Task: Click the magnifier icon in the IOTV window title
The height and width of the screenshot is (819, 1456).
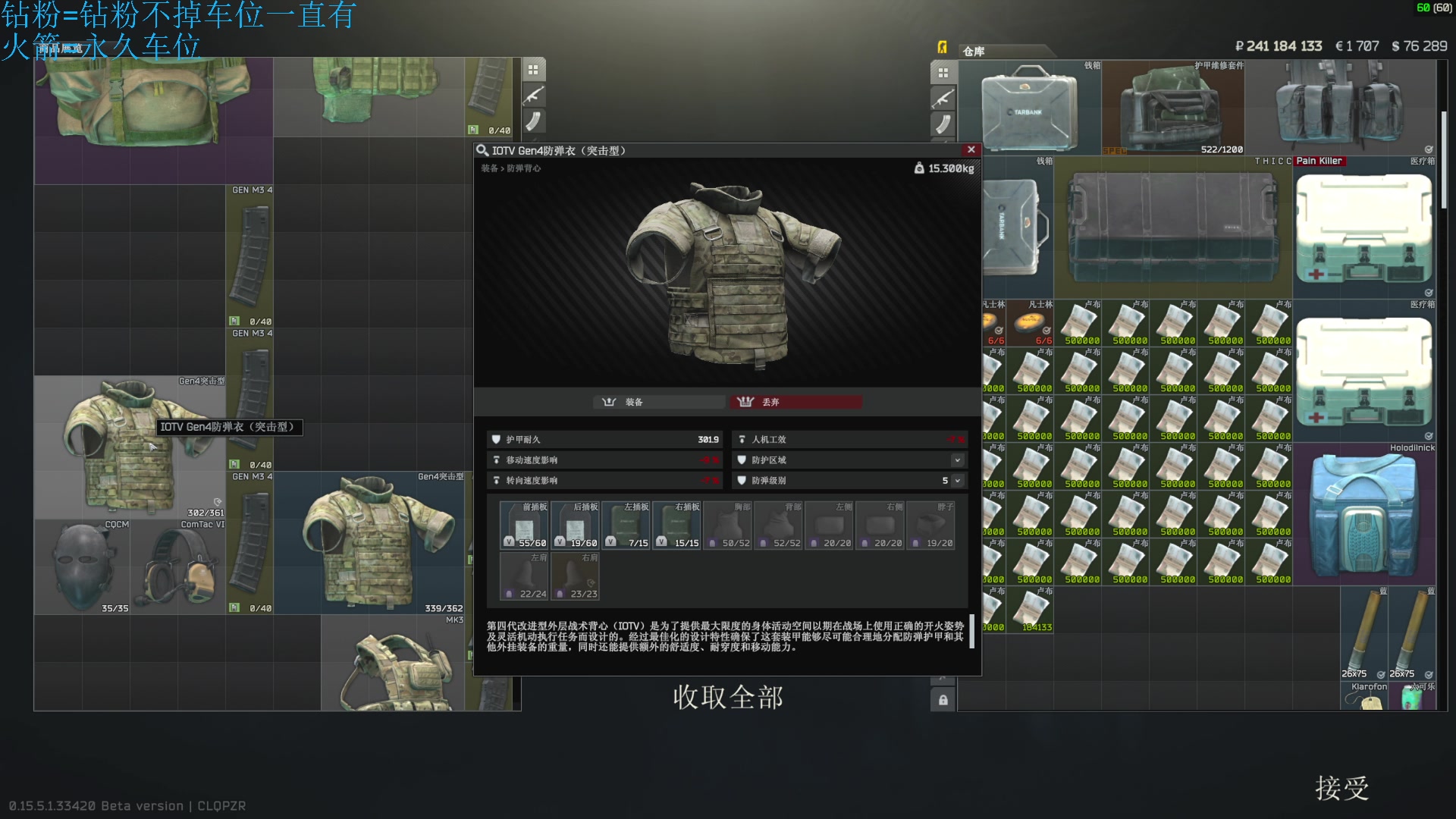Action: click(x=482, y=150)
